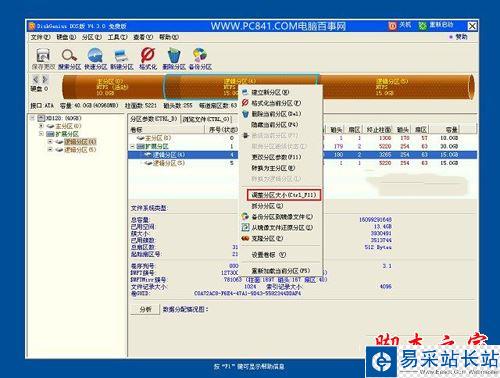
Task: Open the 硬盘 Disk menu
Action: tap(66, 37)
